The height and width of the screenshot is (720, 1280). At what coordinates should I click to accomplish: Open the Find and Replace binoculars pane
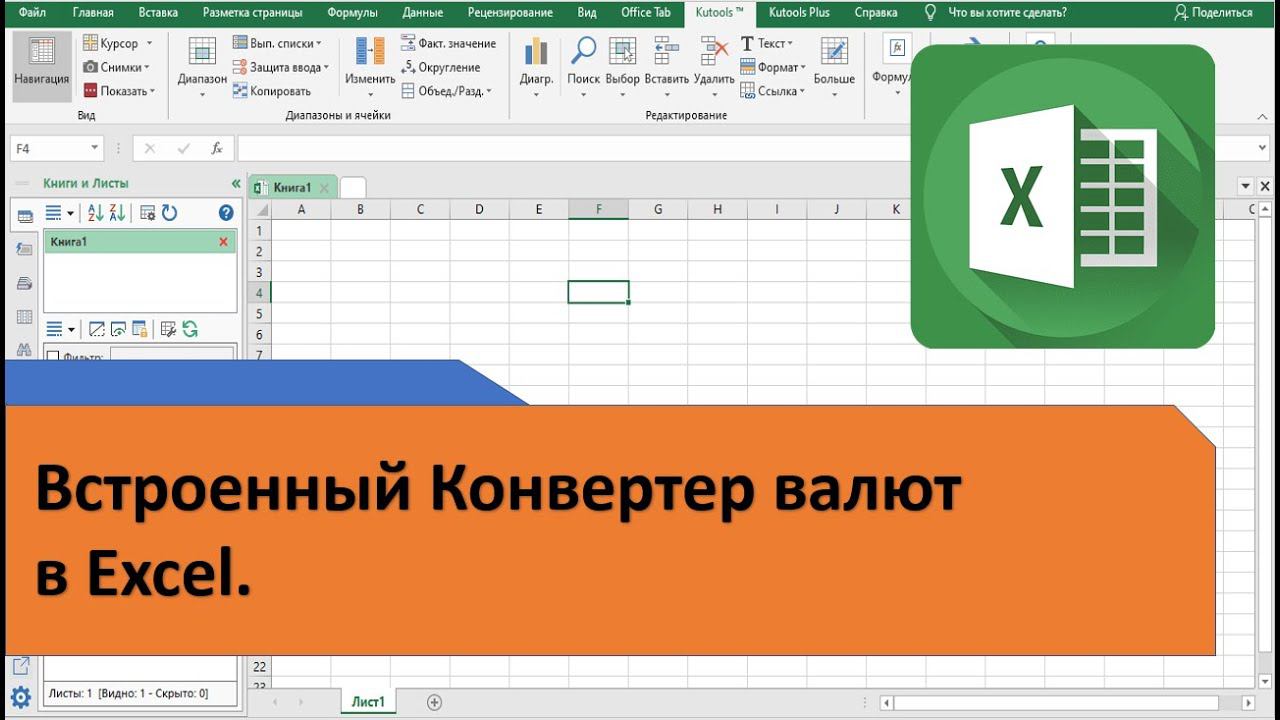[24, 349]
